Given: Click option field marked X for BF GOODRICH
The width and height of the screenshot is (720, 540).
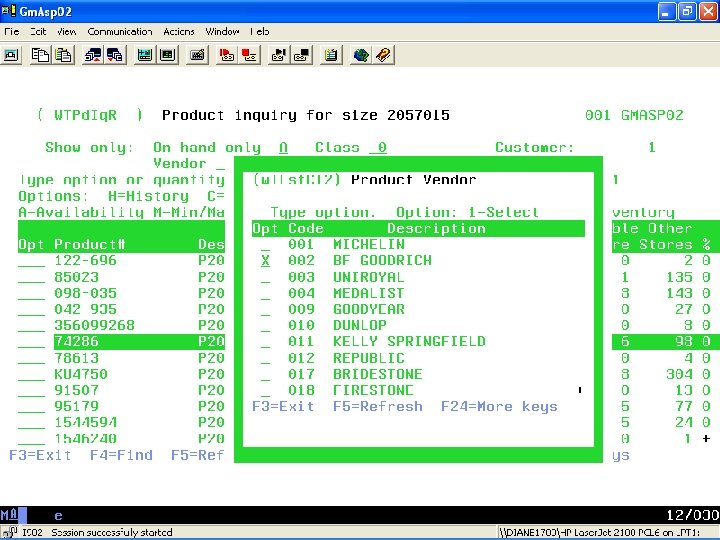Looking at the screenshot, I should click(265, 261).
